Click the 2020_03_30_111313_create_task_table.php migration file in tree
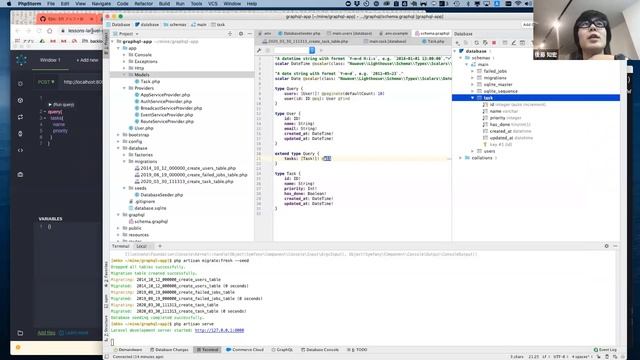This screenshot has height=360, width=640. point(184,182)
